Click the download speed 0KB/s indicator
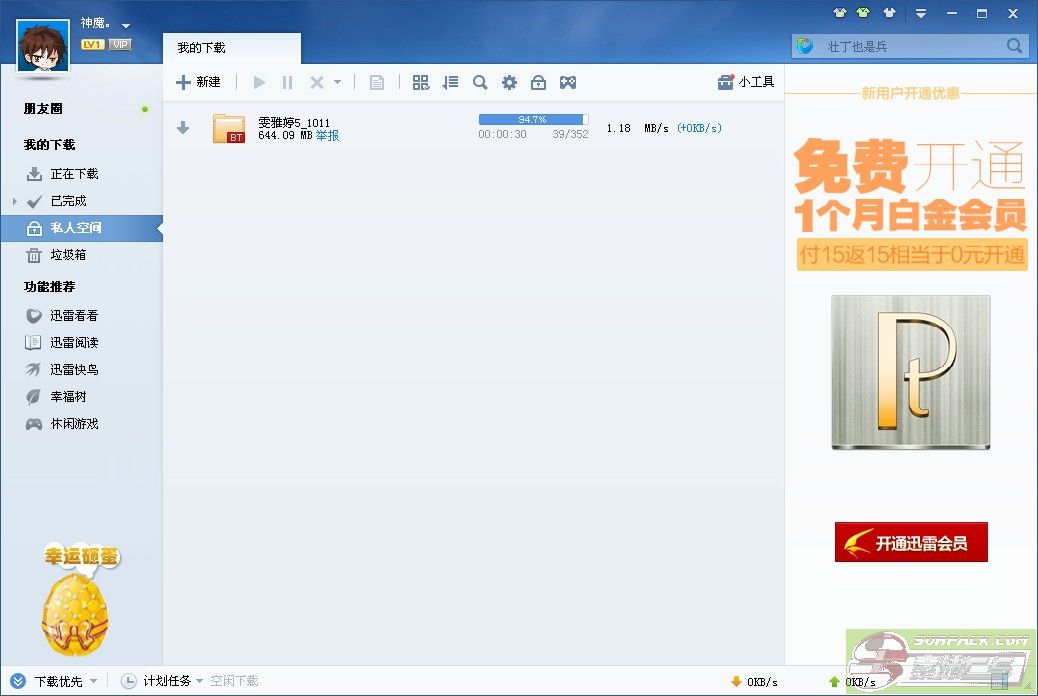This screenshot has width=1038, height=696. [x=754, y=681]
